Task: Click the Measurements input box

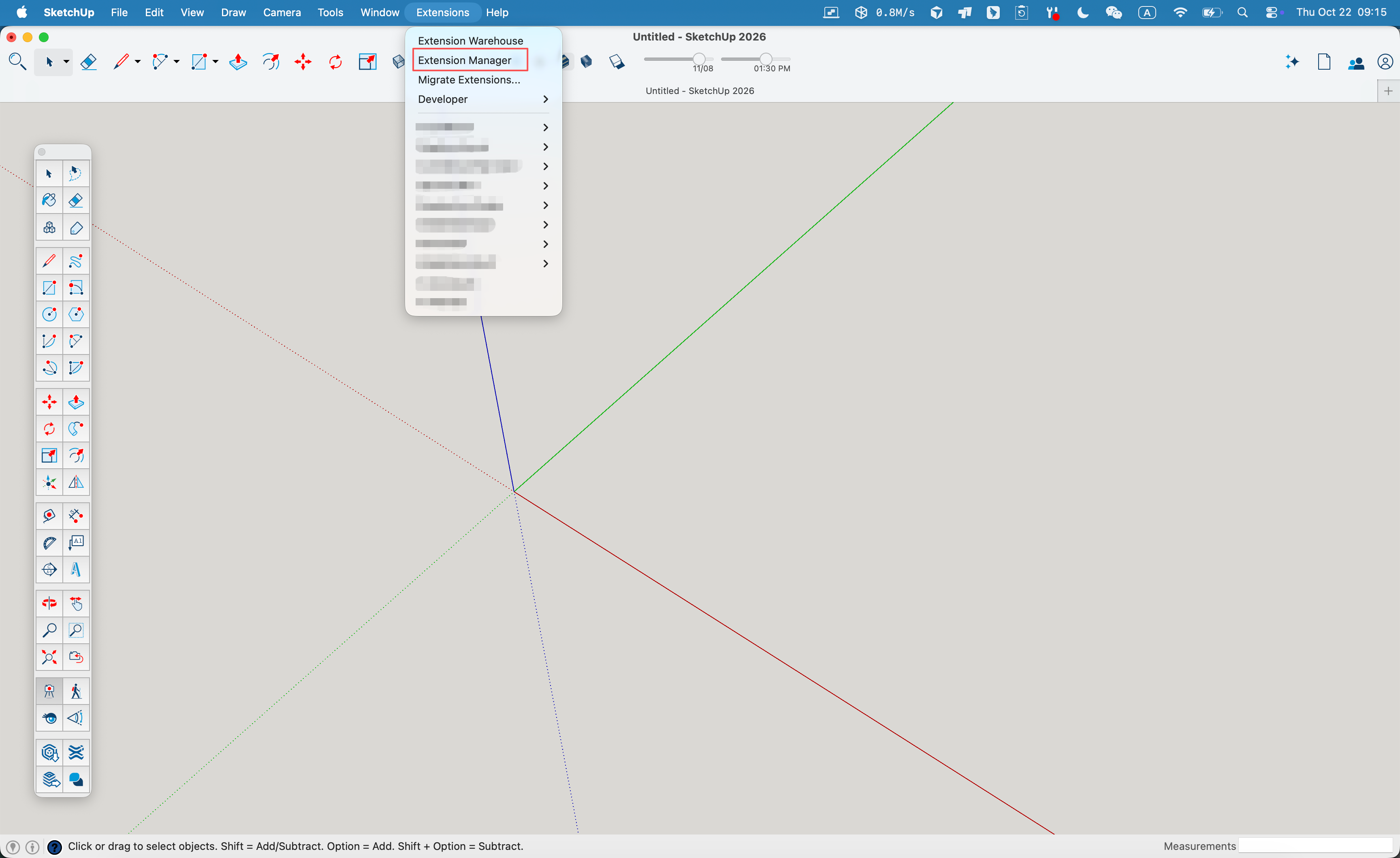Action: 1315,845
